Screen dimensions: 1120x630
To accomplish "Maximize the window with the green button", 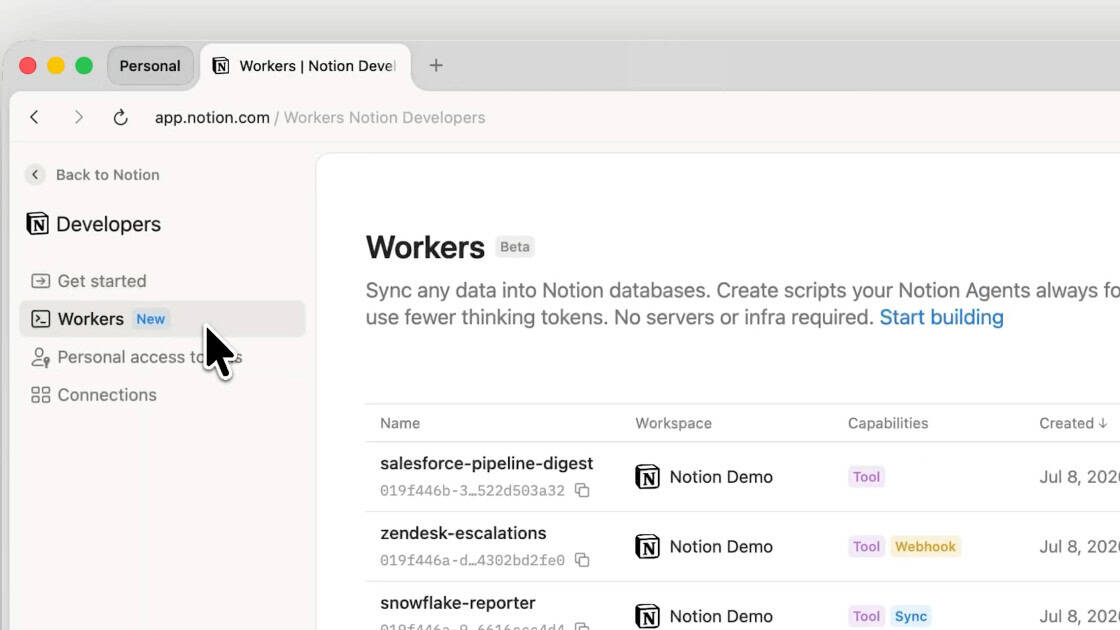I will tap(84, 66).
